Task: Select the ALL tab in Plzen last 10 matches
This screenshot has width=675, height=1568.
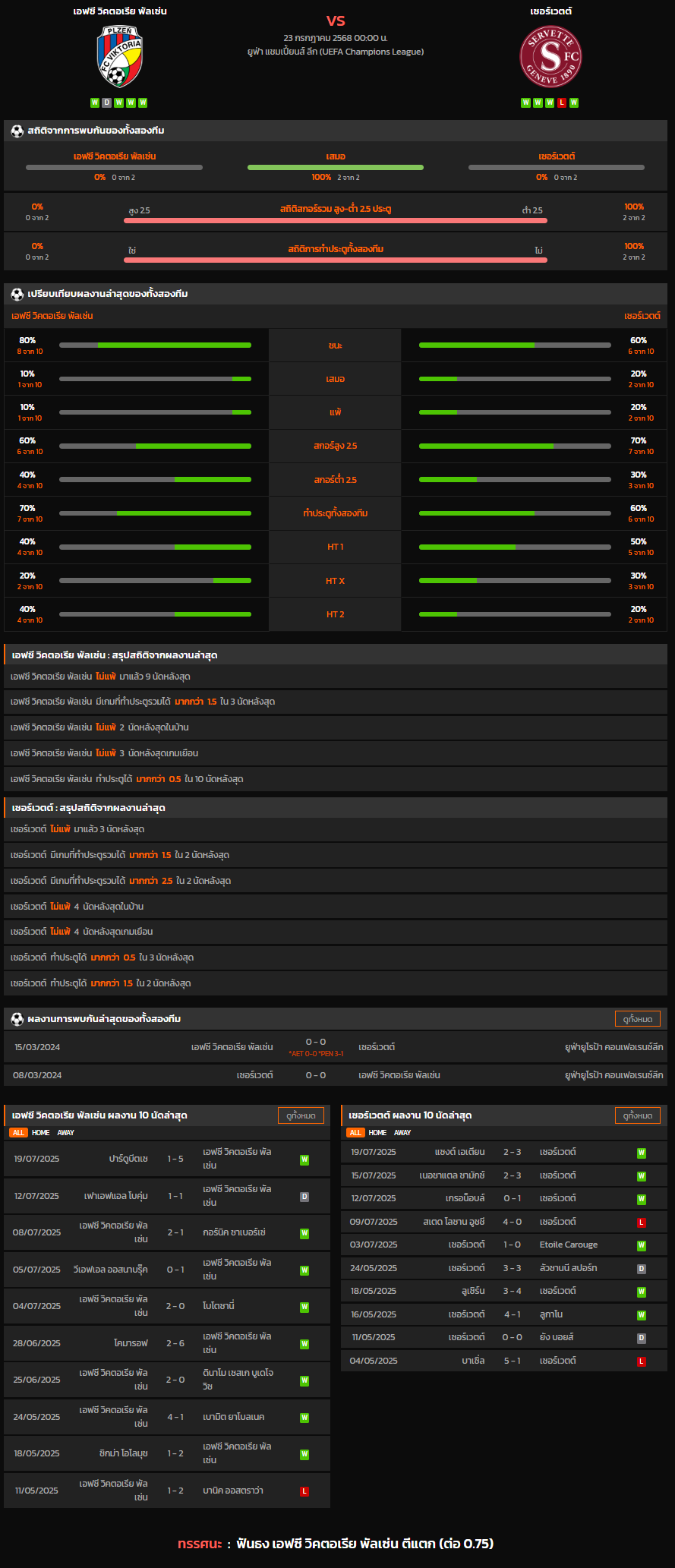Action: click(x=19, y=1132)
